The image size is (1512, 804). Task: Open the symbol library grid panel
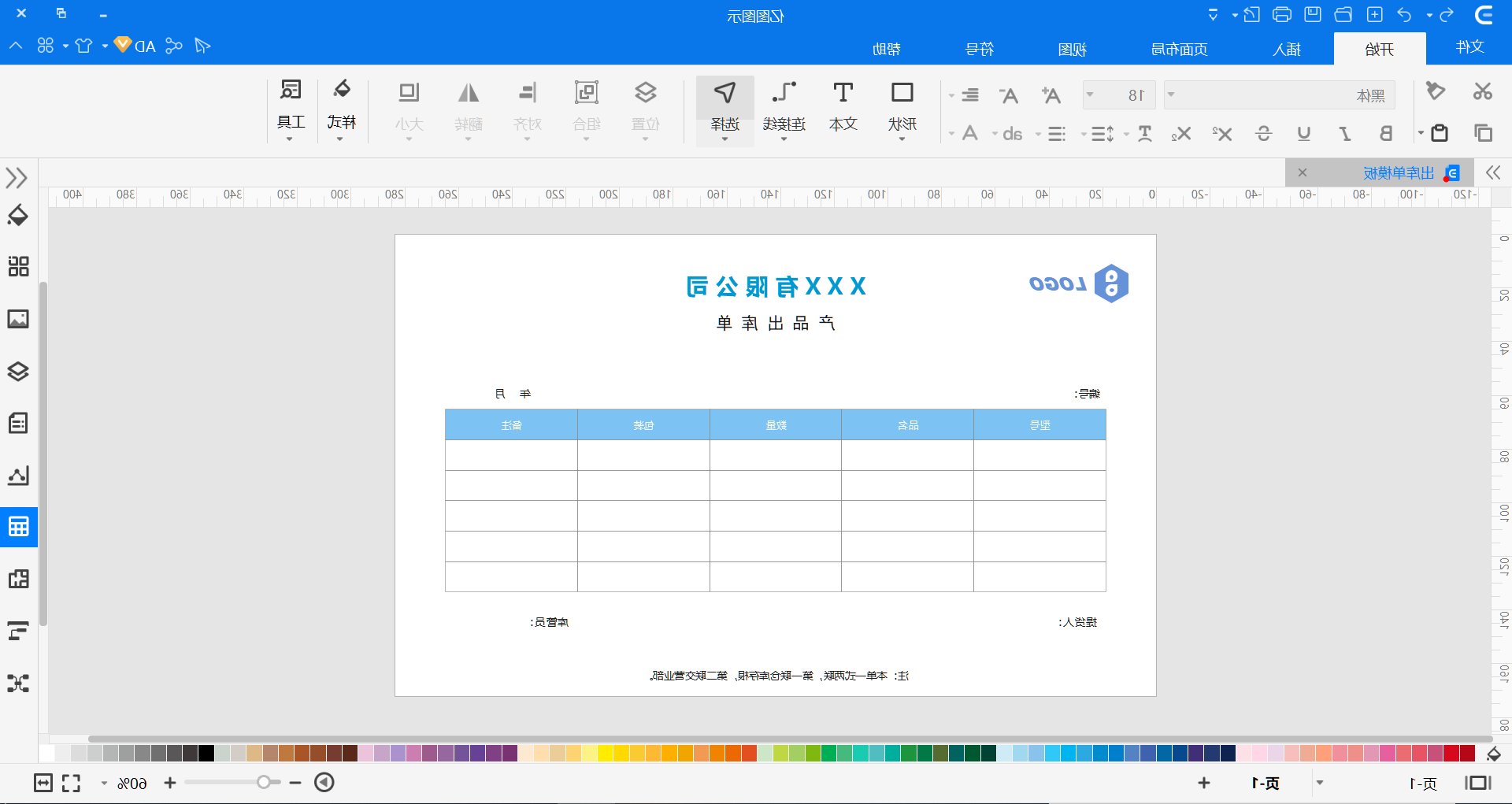[18, 266]
